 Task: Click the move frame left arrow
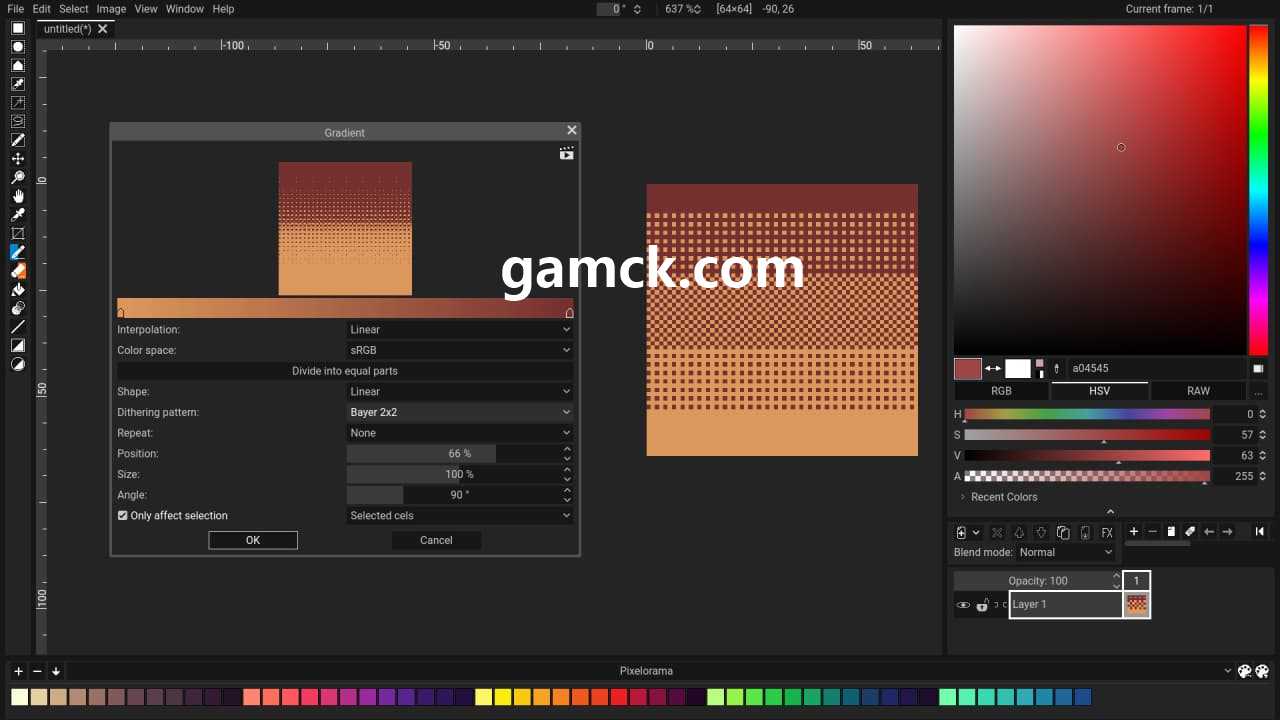[1209, 532]
